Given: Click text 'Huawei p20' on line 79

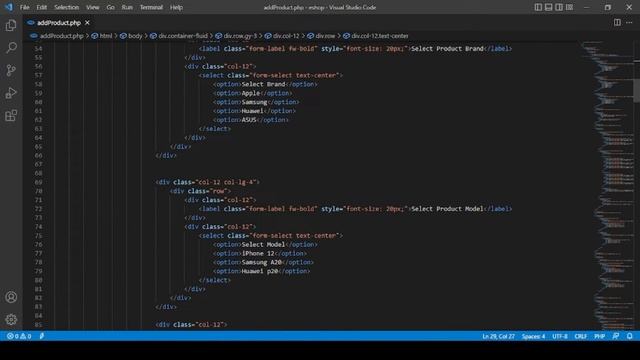Looking at the screenshot, I should click(260, 271).
